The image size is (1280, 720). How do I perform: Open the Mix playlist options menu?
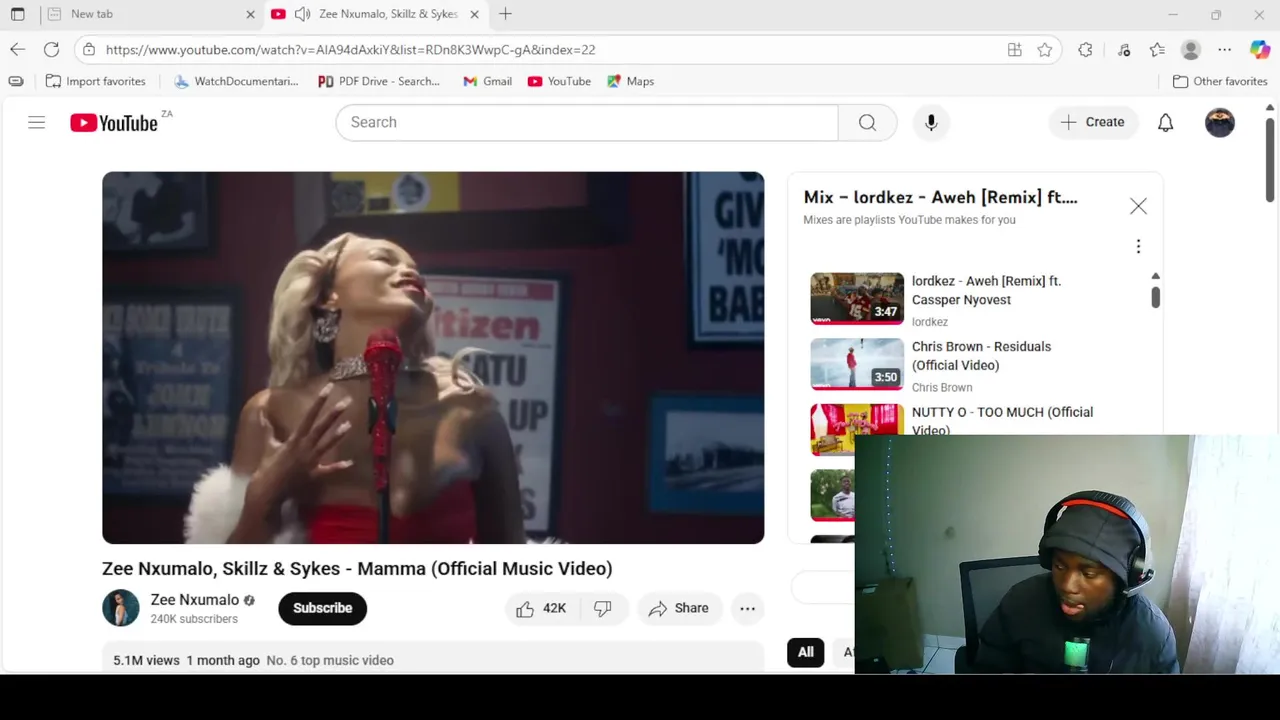pyautogui.click(x=1138, y=246)
